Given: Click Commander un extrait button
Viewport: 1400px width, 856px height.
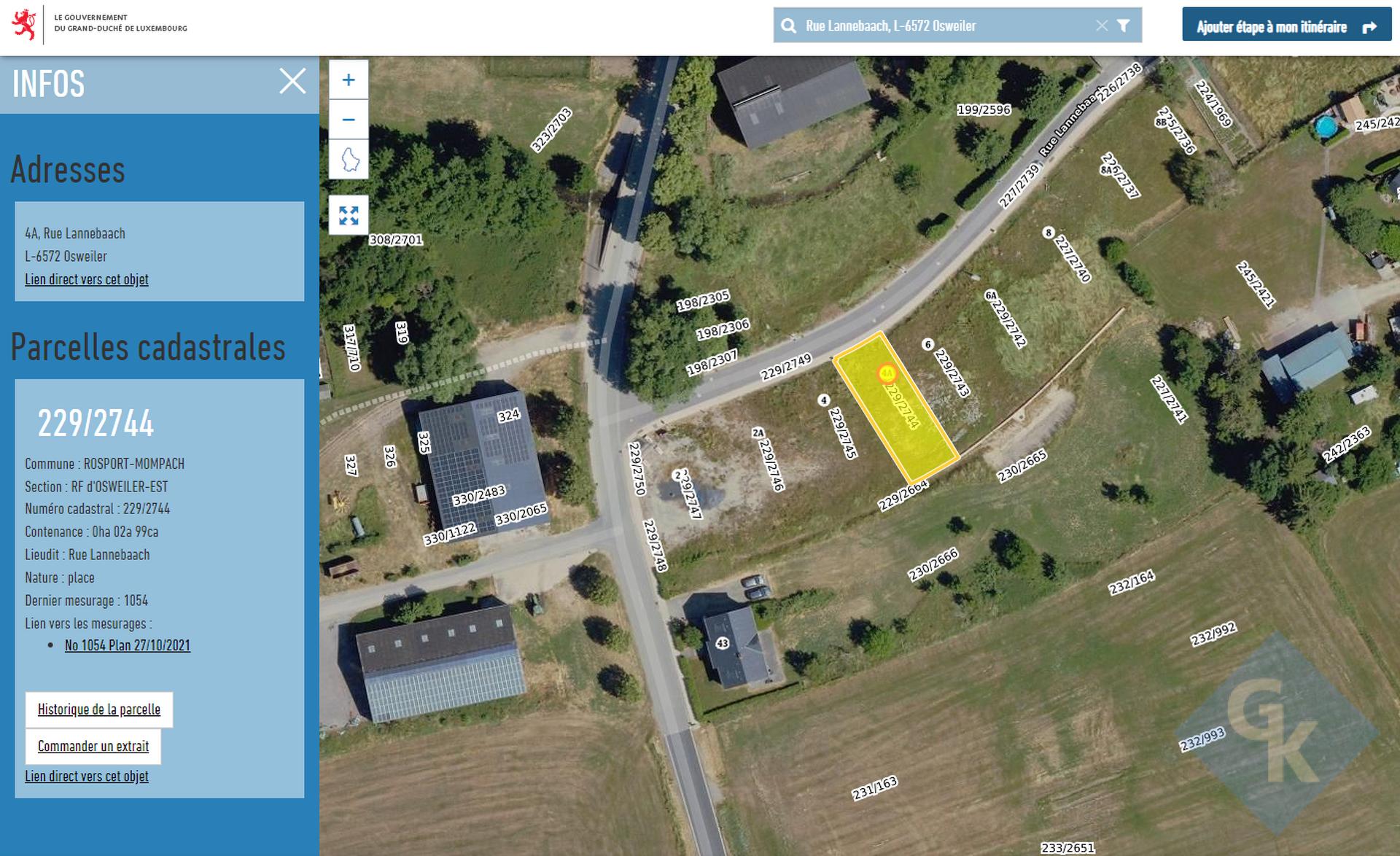Looking at the screenshot, I should pyautogui.click(x=93, y=746).
